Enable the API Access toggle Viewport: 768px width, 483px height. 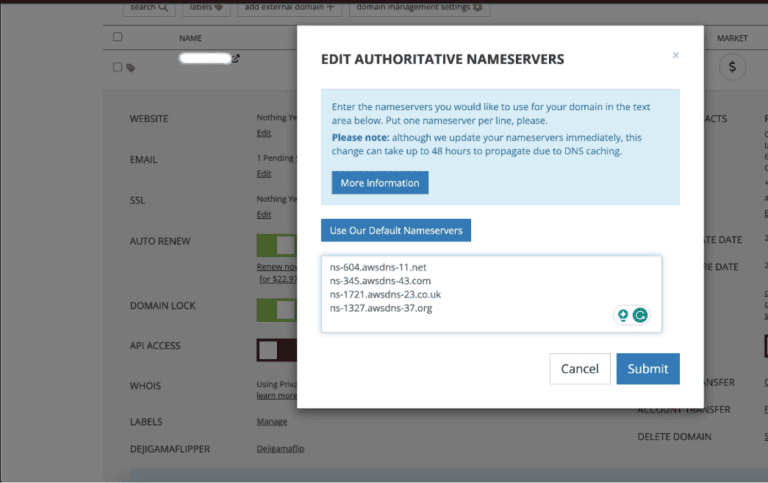coord(277,349)
